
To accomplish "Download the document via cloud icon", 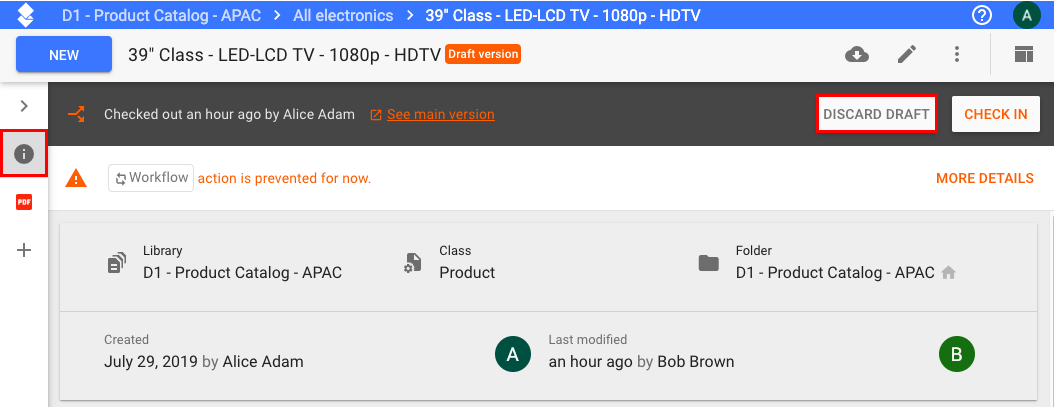I will click(x=856, y=54).
